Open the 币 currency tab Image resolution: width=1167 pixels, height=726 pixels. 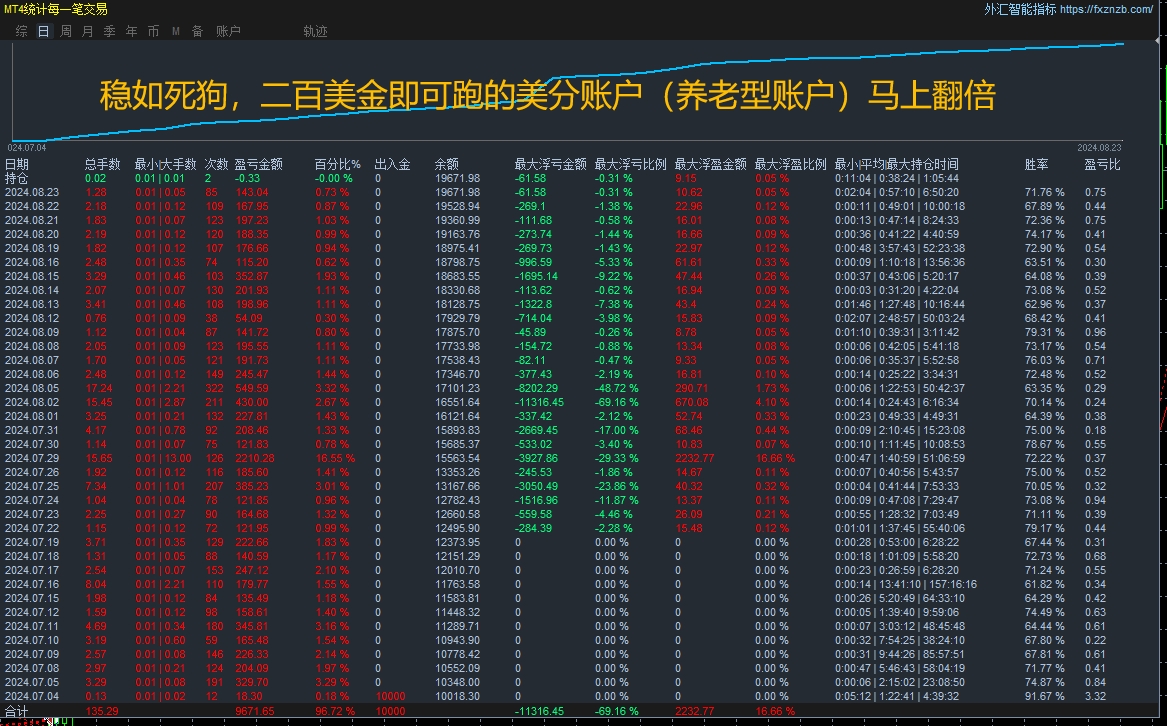click(153, 31)
